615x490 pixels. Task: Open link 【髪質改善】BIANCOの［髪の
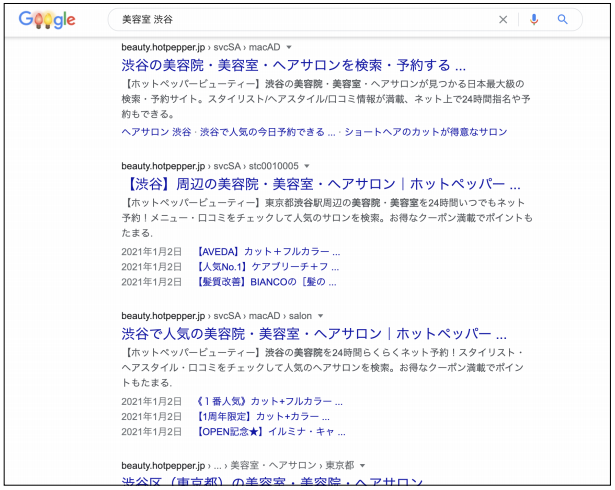point(265,282)
